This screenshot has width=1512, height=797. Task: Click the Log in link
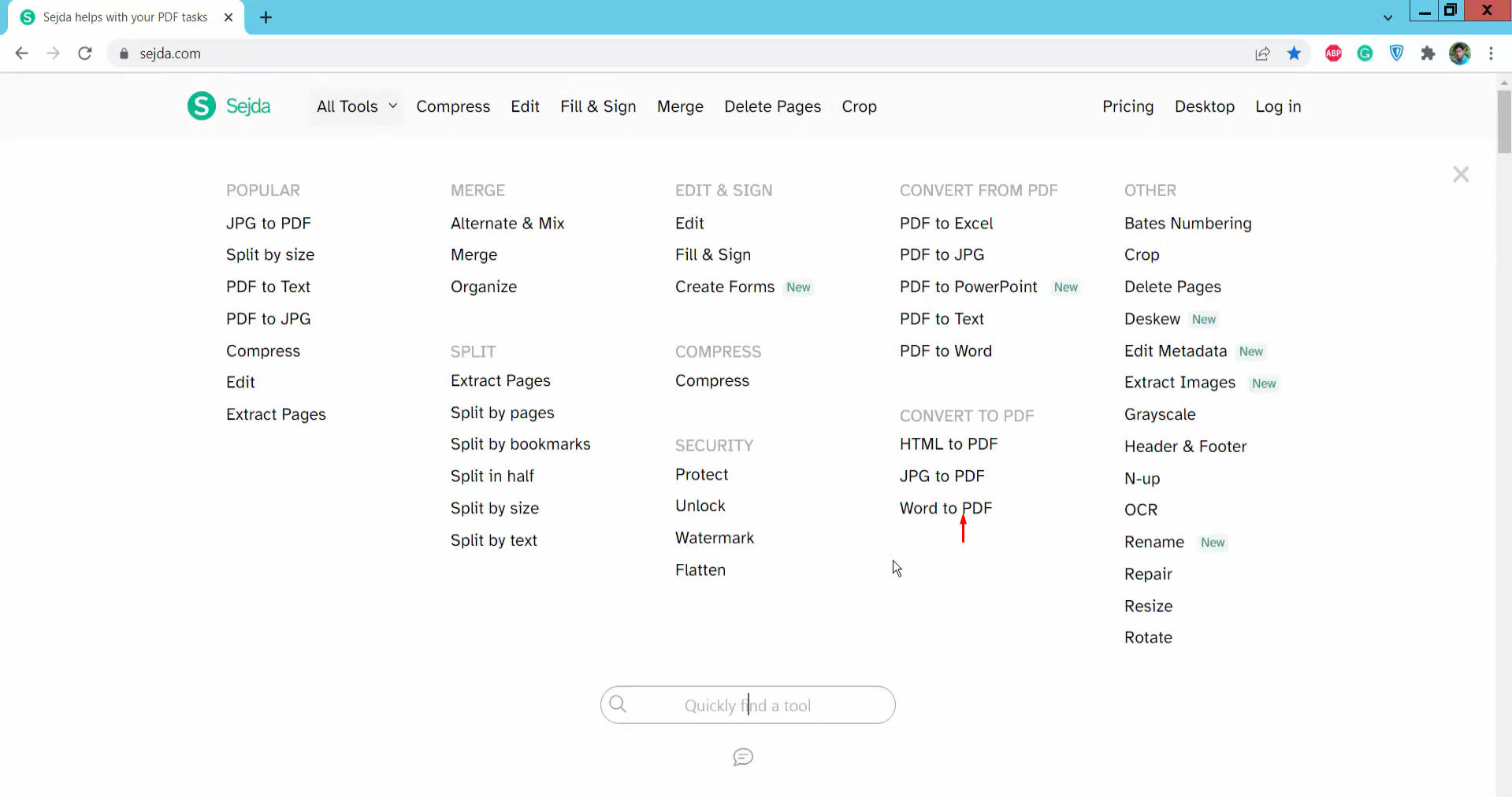[x=1278, y=106]
